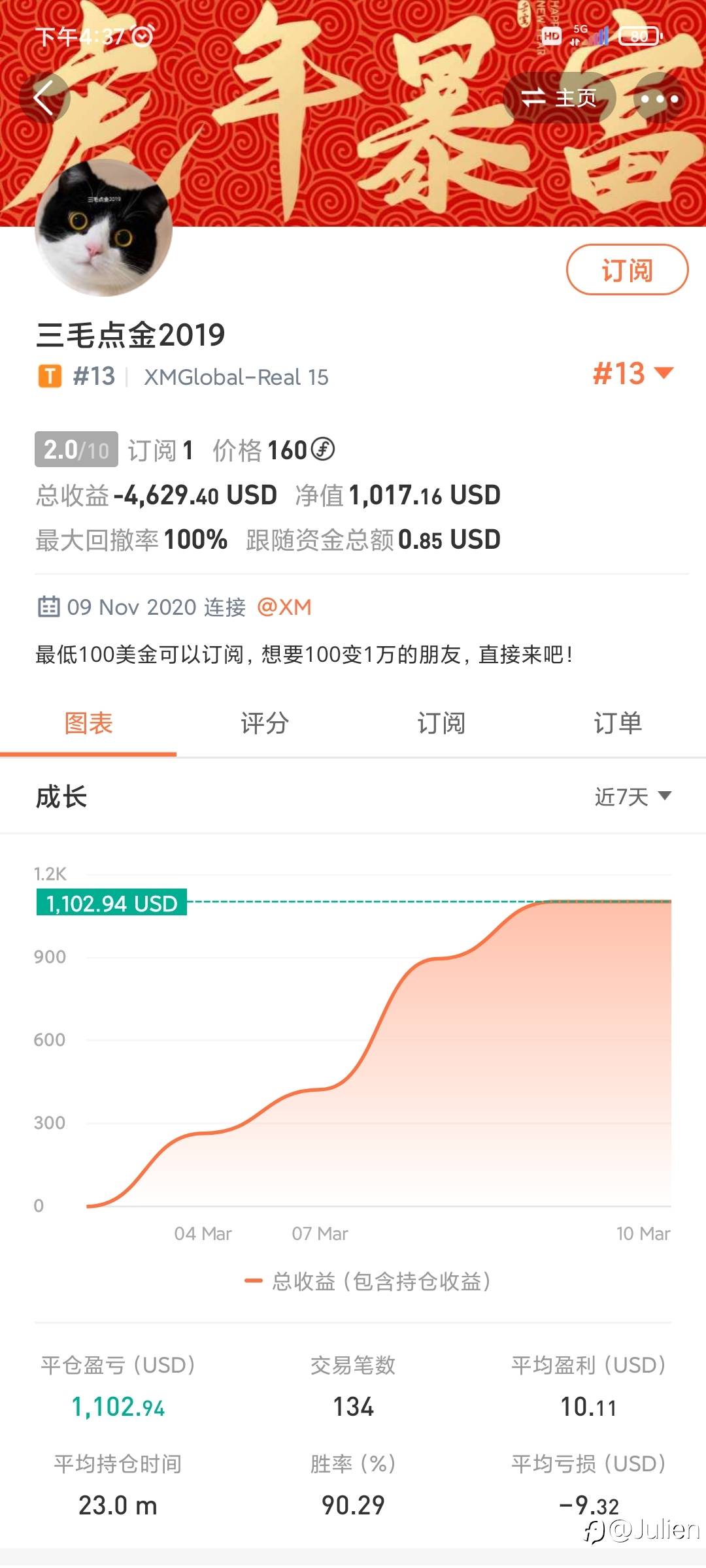The image size is (706, 1568).
Task: Tap the orange T trader badge icon
Action: tap(50, 376)
